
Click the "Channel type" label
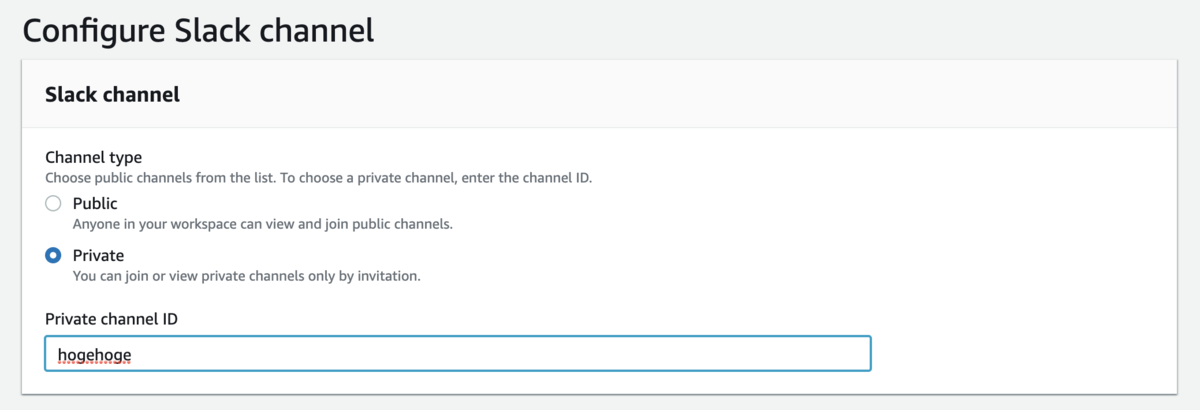[93, 157]
